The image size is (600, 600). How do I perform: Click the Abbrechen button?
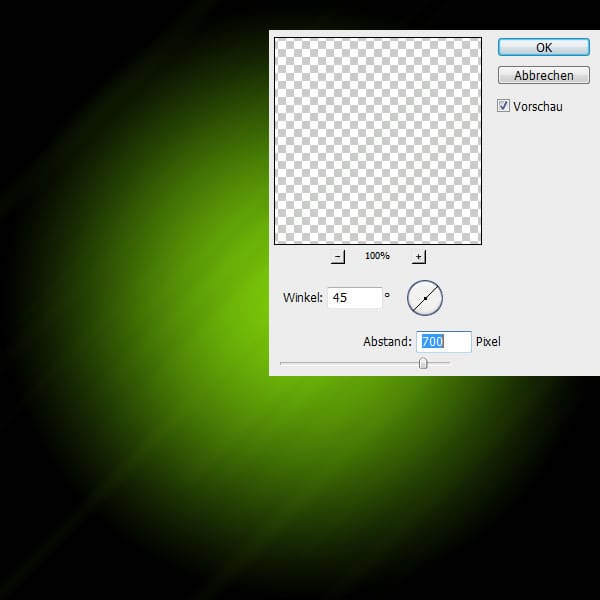tap(543, 75)
